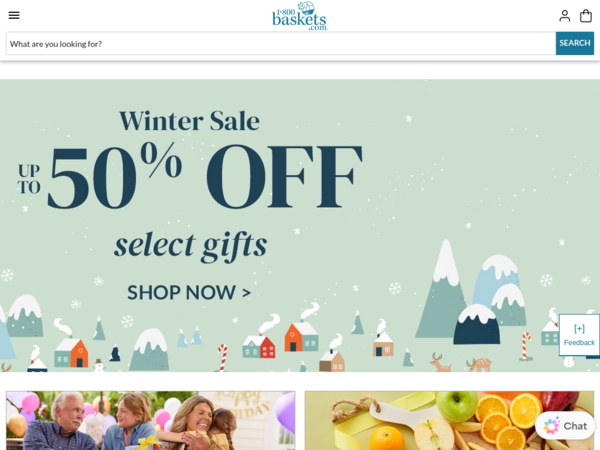Screen dimensions: 600x450
Task: Click the colorful flower Chat icon
Action: pos(551,426)
